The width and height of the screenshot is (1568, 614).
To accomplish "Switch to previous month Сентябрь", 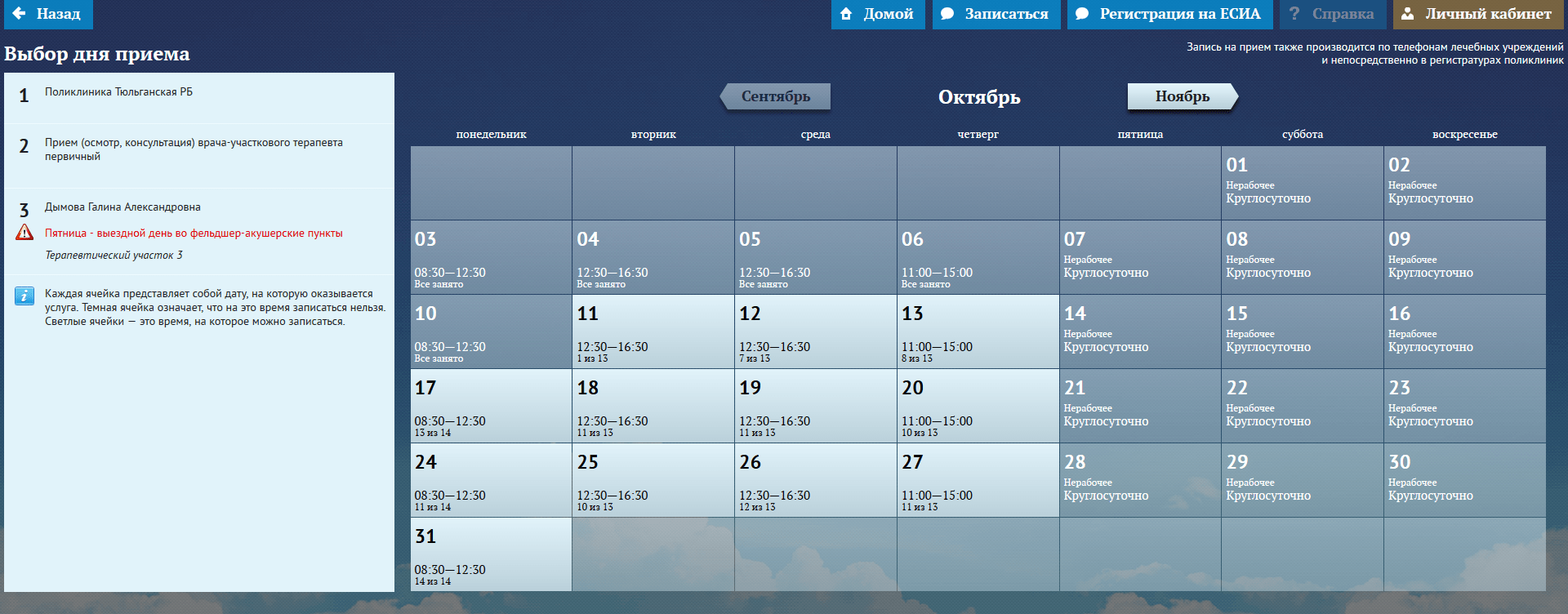I will [x=776, y=96].
